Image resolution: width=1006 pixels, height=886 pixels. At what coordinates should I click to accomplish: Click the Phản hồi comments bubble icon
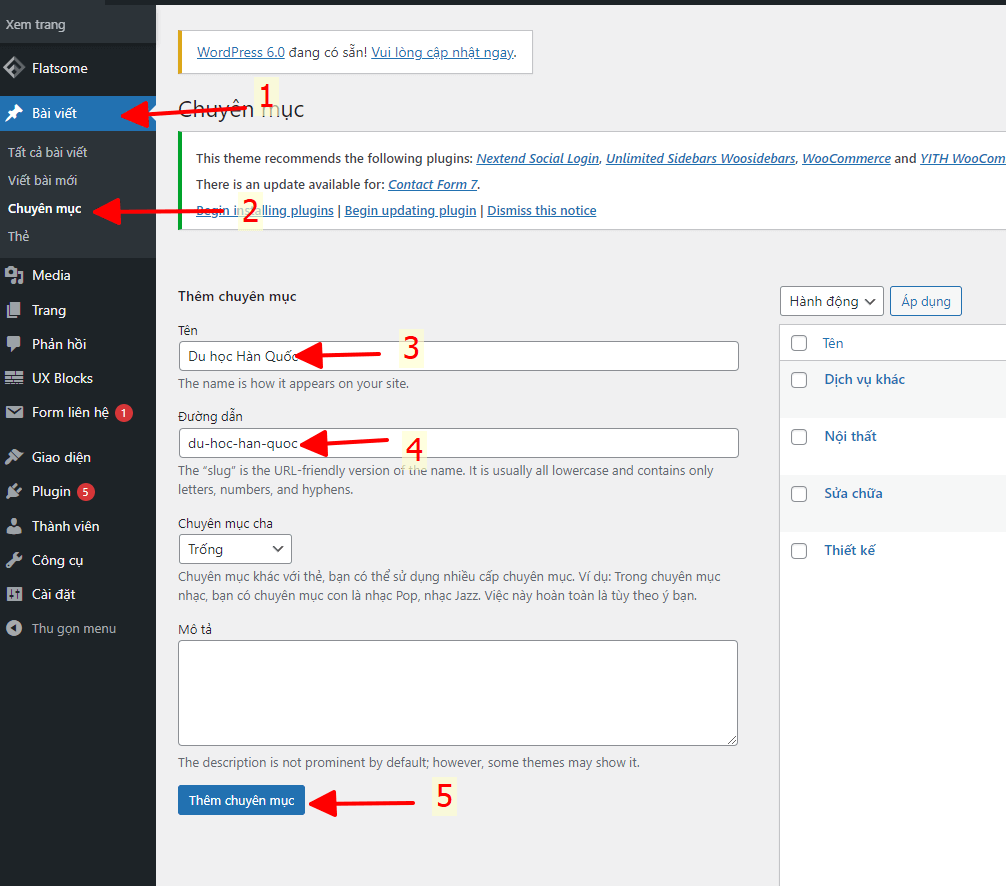tap(14, 344)
